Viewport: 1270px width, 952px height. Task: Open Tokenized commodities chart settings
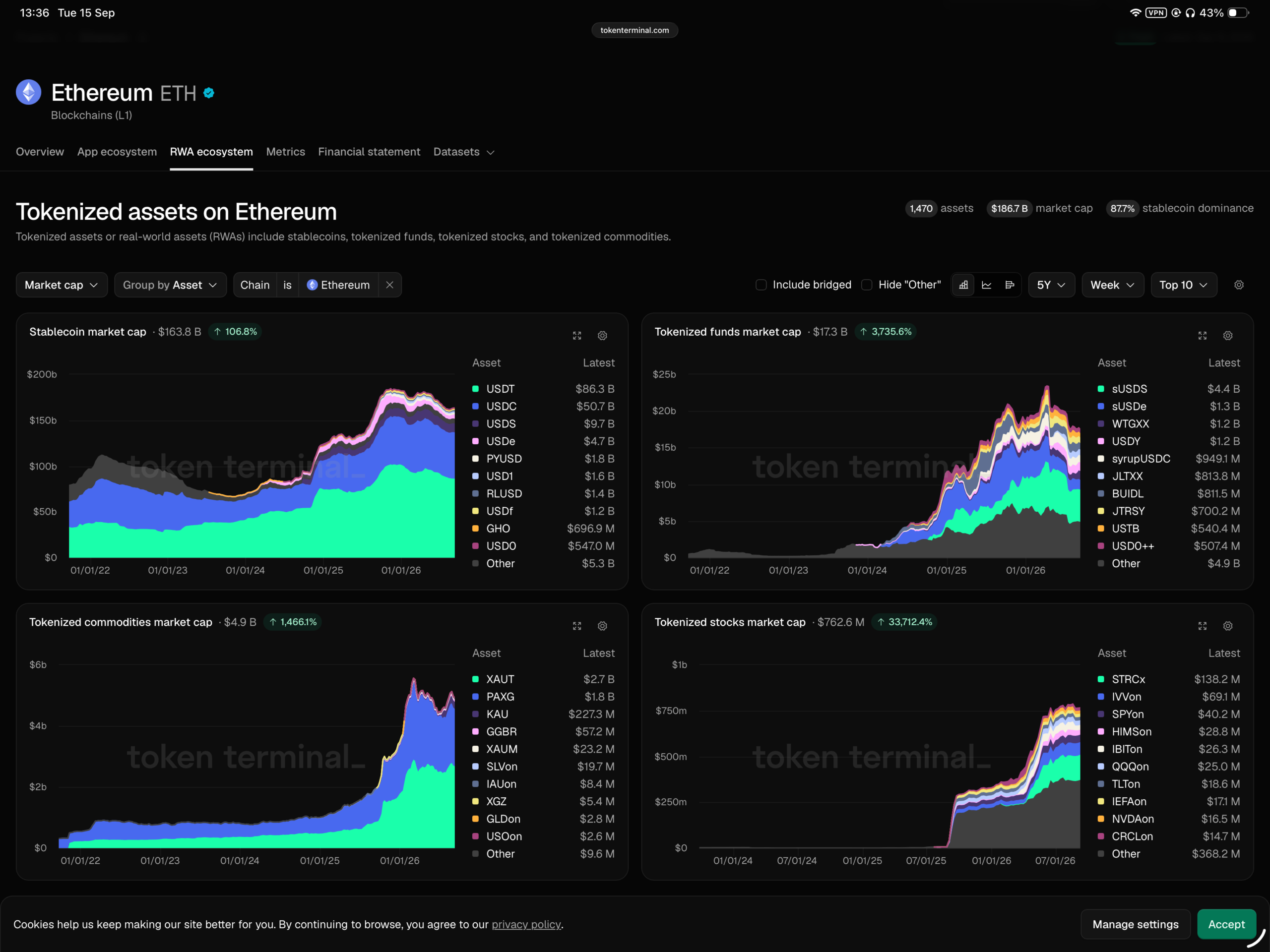coord(602,626)
